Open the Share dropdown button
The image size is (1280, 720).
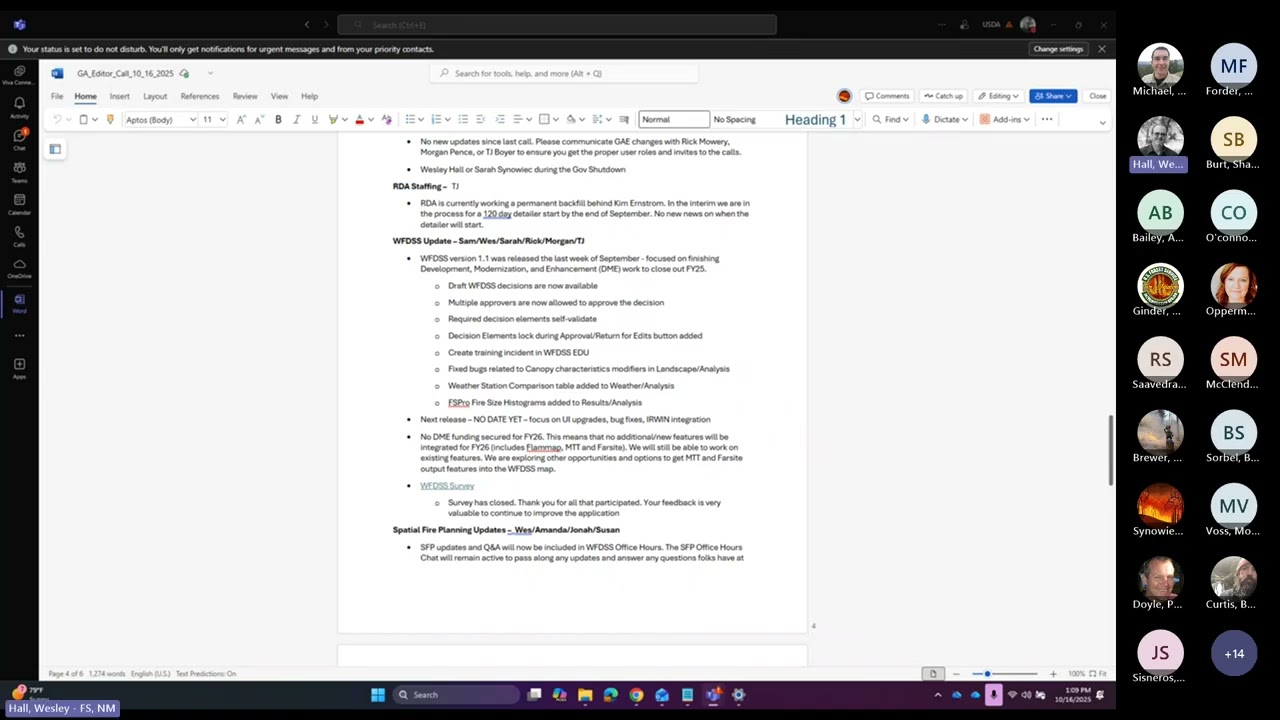coord(1053,96)
